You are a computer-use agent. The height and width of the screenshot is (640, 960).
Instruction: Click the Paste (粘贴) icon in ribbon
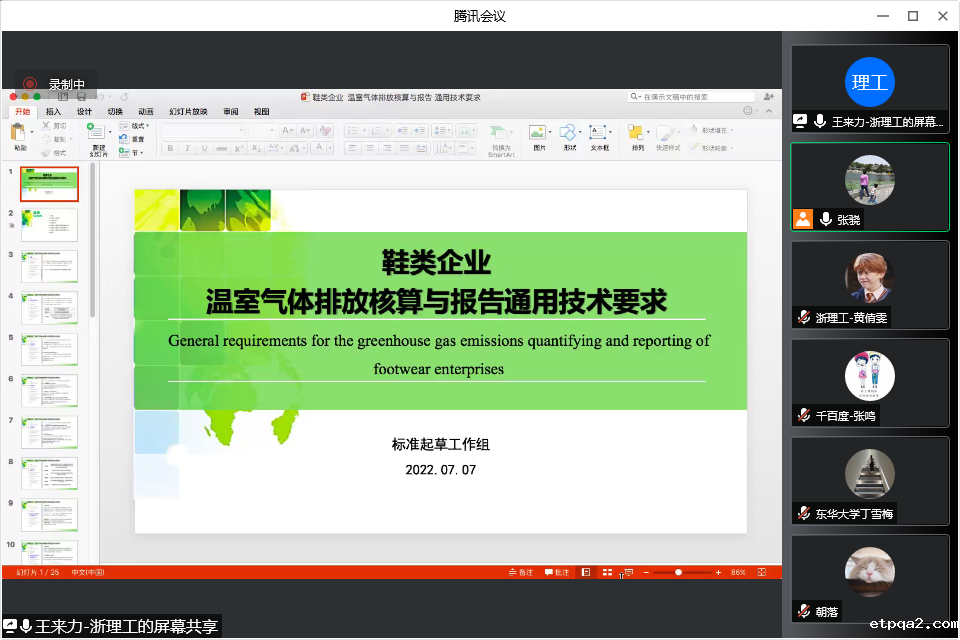point(19,132)
